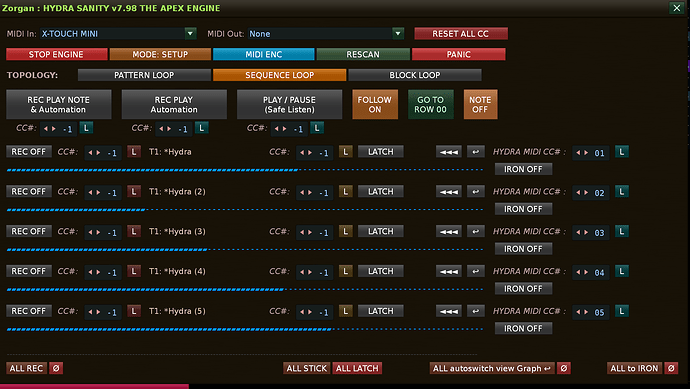Image resolution: width=690 pixels, height=389 pixels.
Task: Click REC PLAY NOTE & Automation button
Action: pyautogui.click(x=59, y=104)
